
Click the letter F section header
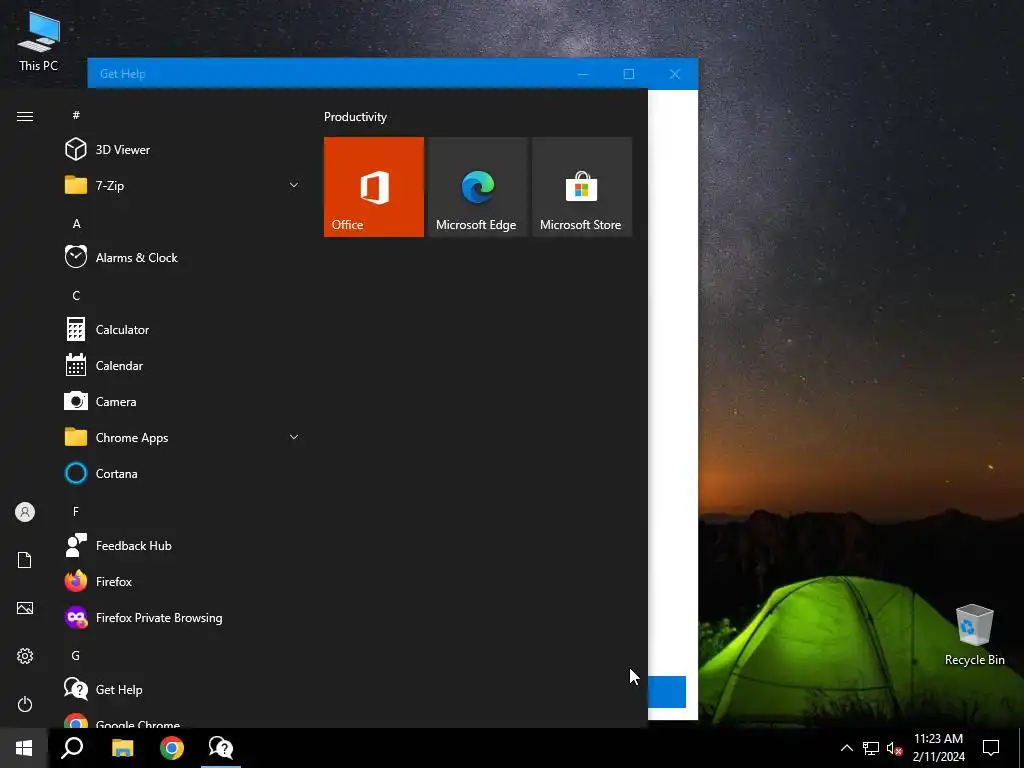tap(76, 511)
